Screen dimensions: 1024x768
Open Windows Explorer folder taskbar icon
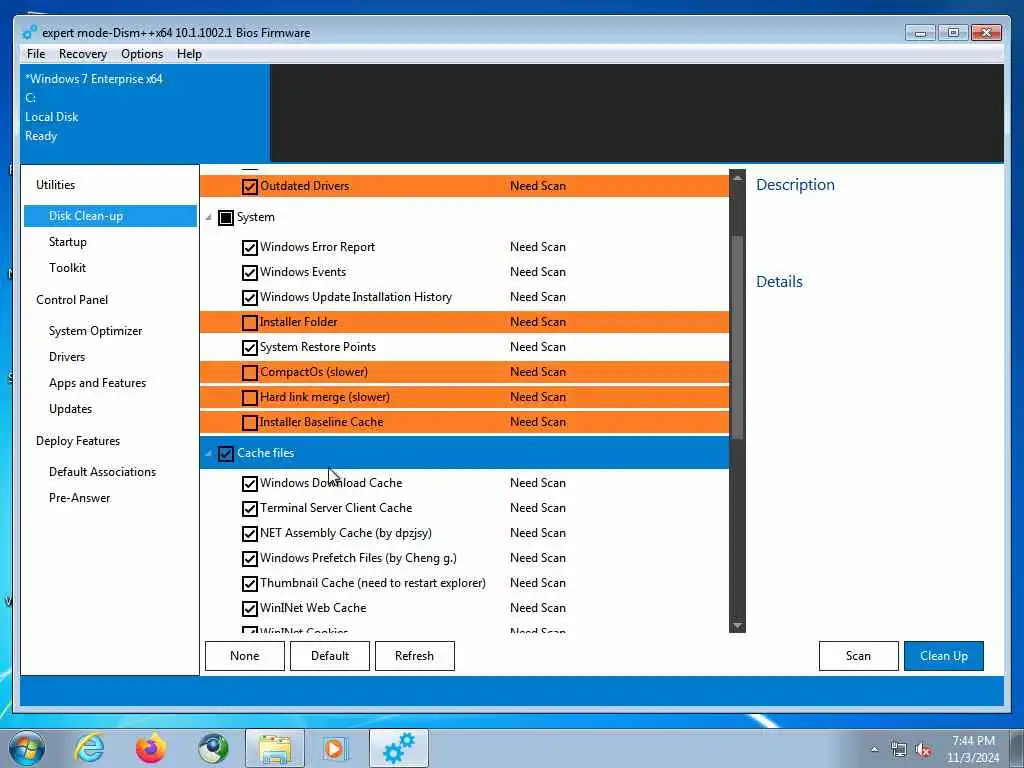(x=275, y=748)
